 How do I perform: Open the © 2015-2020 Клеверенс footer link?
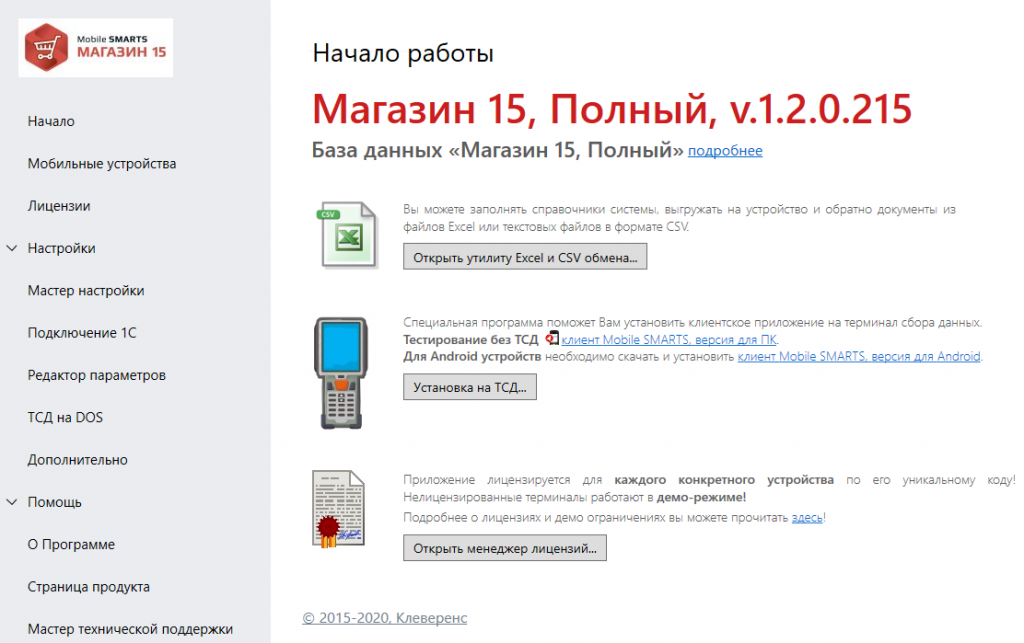(x=385, y=618)
